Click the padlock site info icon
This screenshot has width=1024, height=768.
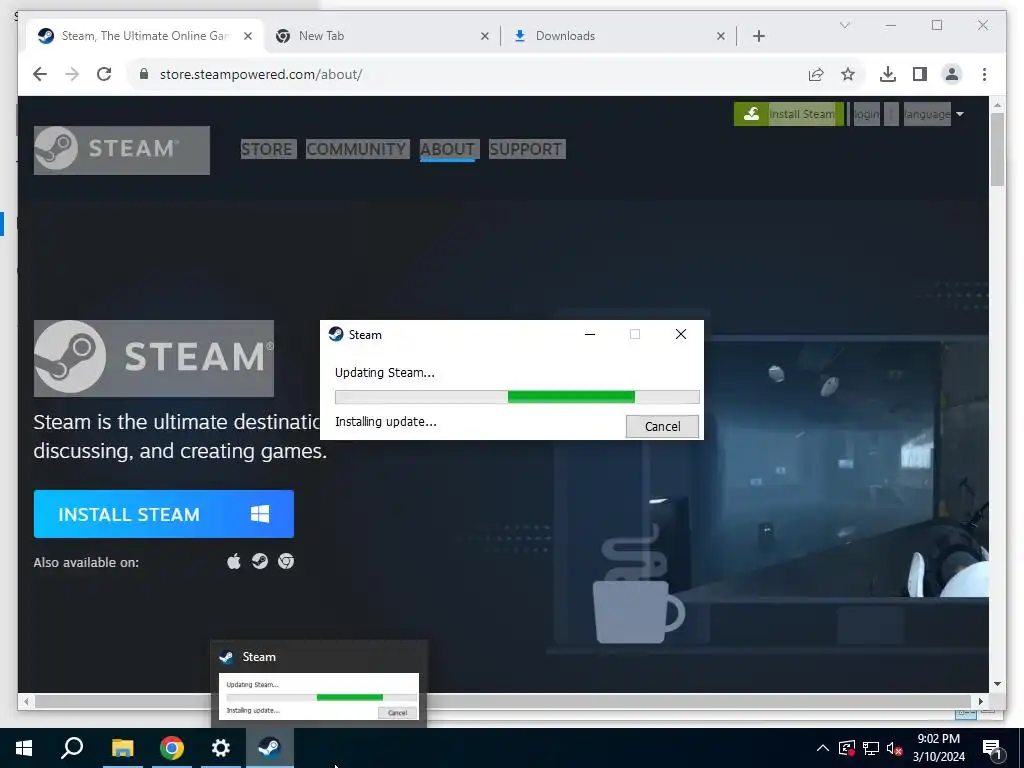click(144, 74)
